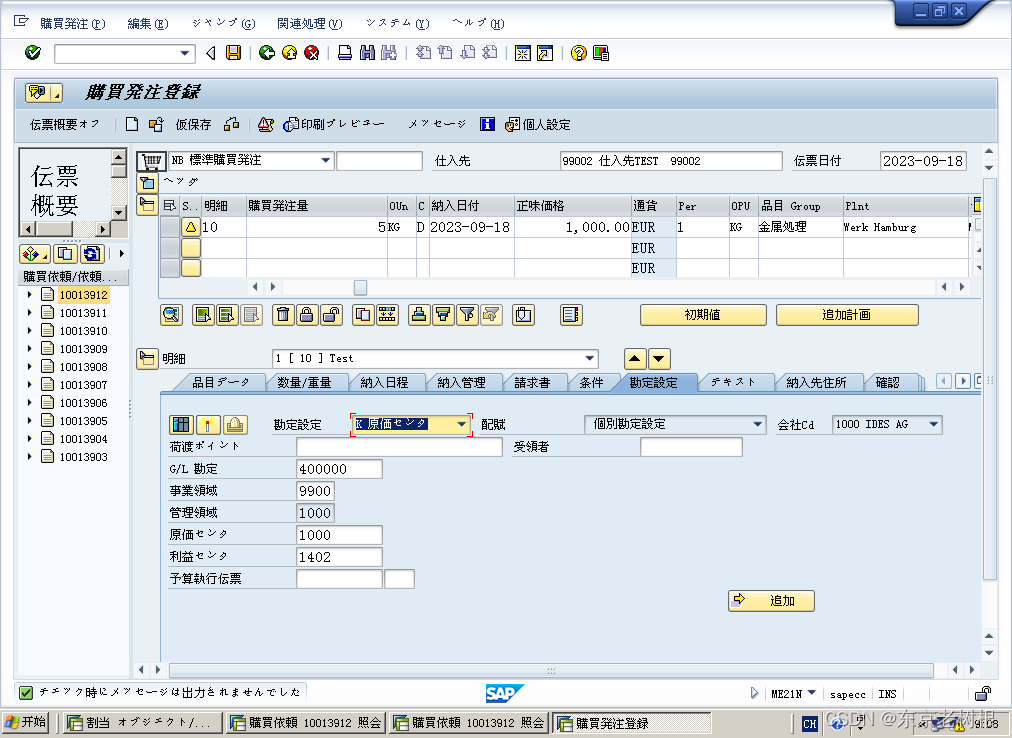Toggle 伝票概要オフ document overview
The width and height of the screenshot is (1012, 738).
62,124
